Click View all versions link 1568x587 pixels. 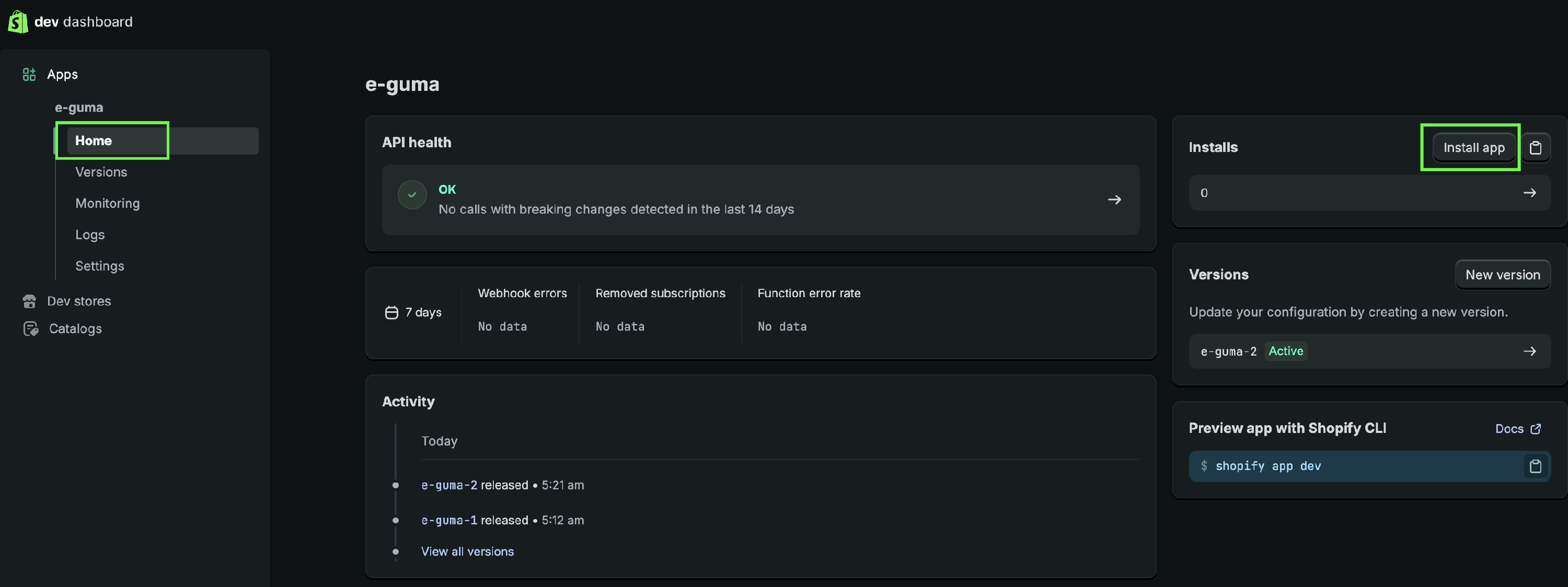click(x=467, y=551)
